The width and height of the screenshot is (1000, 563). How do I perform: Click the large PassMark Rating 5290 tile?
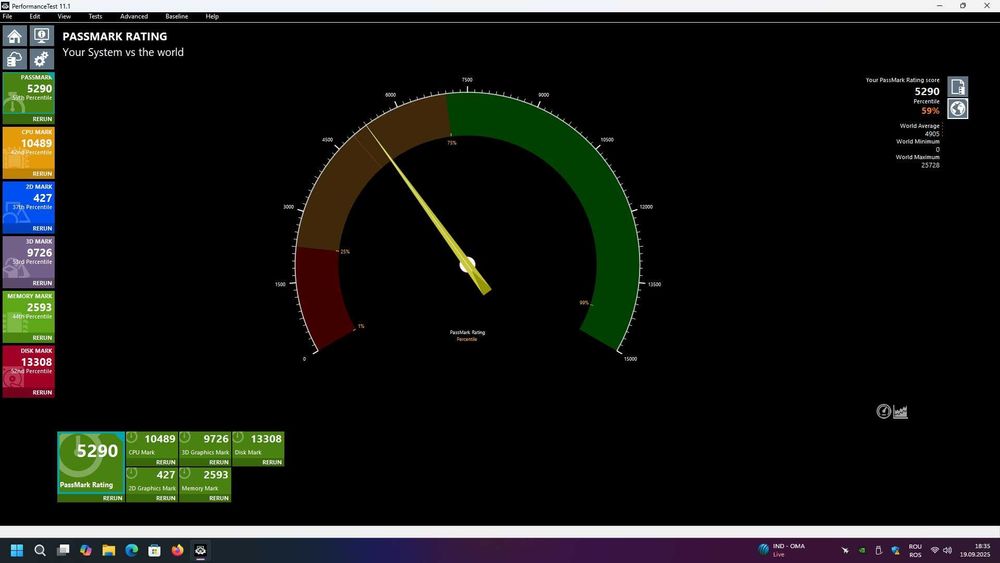click(x=91, y=462)
